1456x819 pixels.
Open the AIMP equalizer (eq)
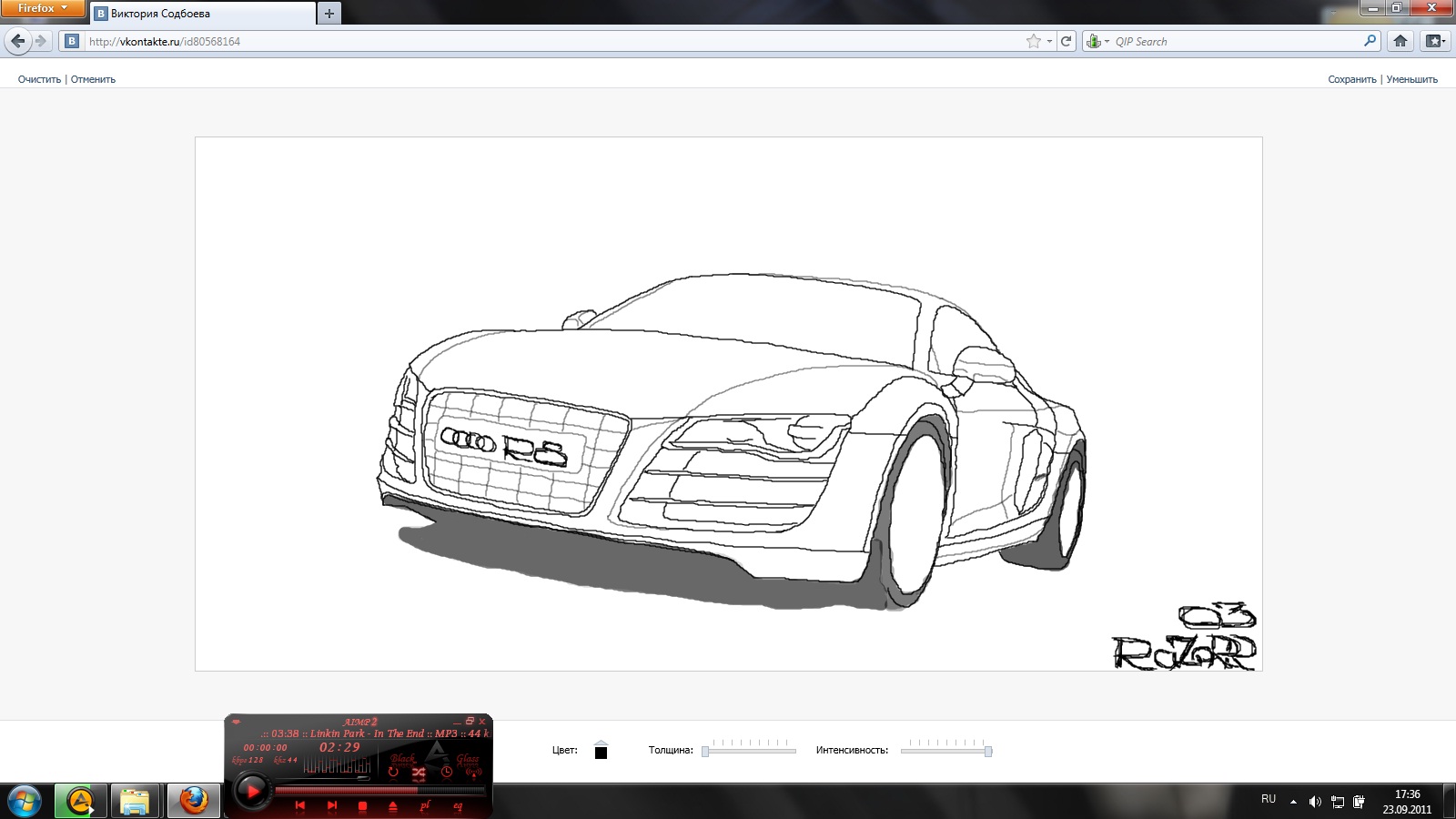[x=458, y=806]
